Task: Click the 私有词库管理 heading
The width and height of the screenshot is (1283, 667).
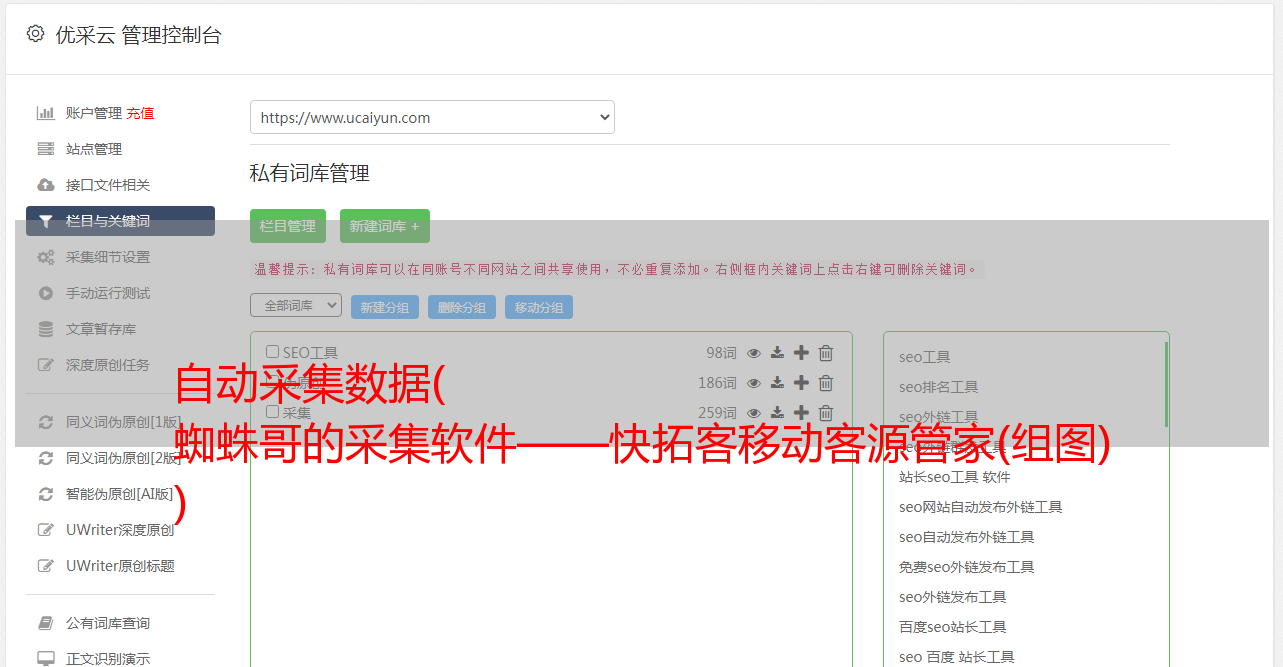Action: [x=310, y=173]
